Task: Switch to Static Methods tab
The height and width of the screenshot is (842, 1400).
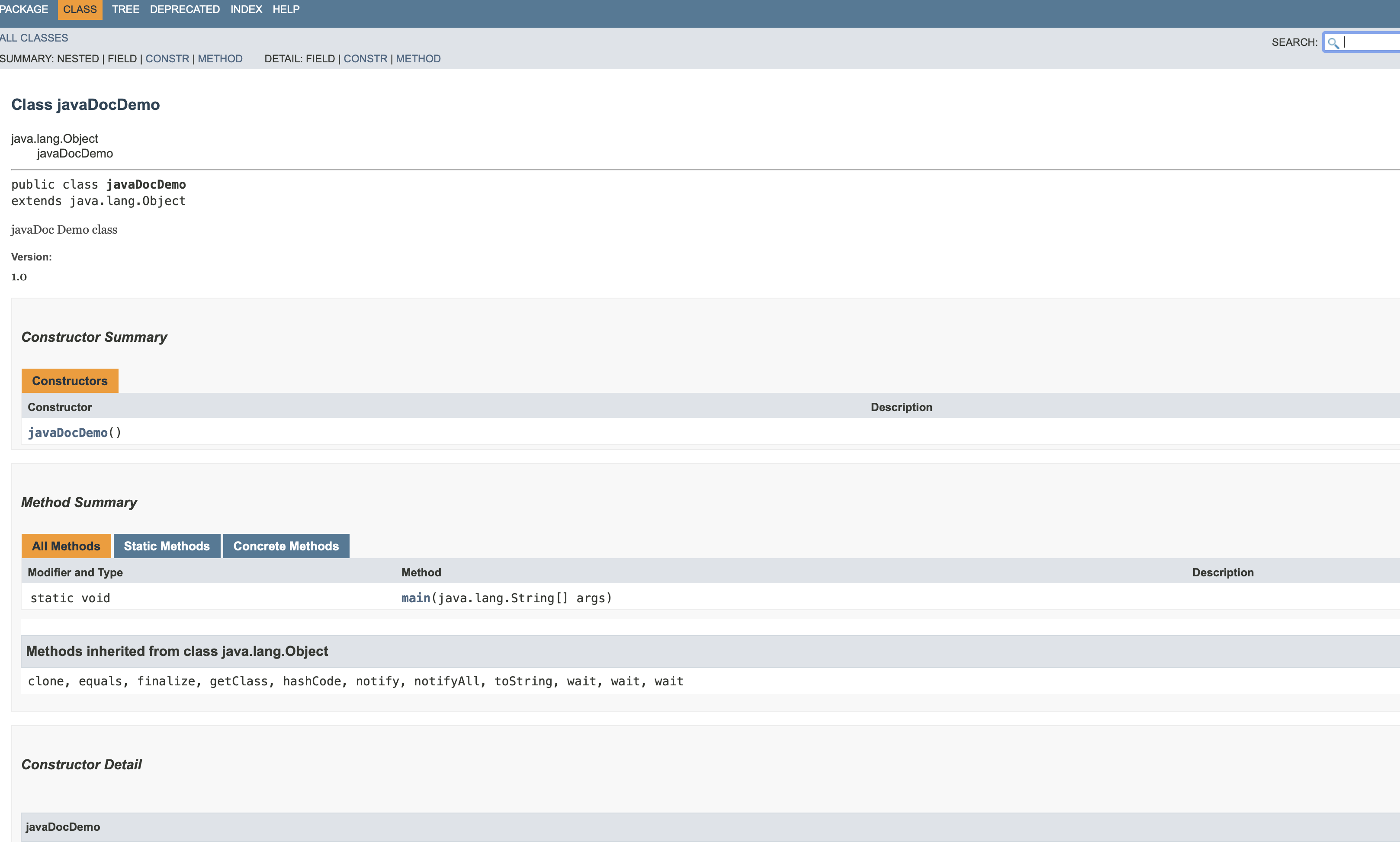Action: point(167,546)
